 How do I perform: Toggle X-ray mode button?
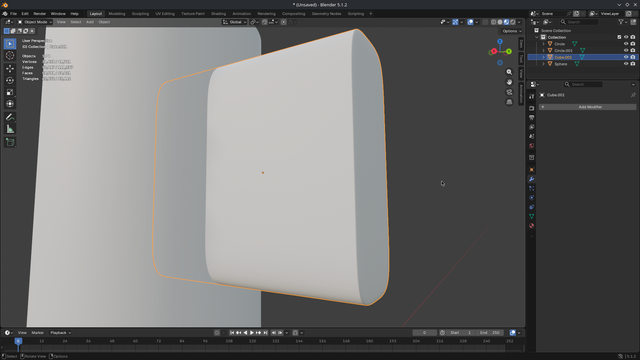[485, 22]
